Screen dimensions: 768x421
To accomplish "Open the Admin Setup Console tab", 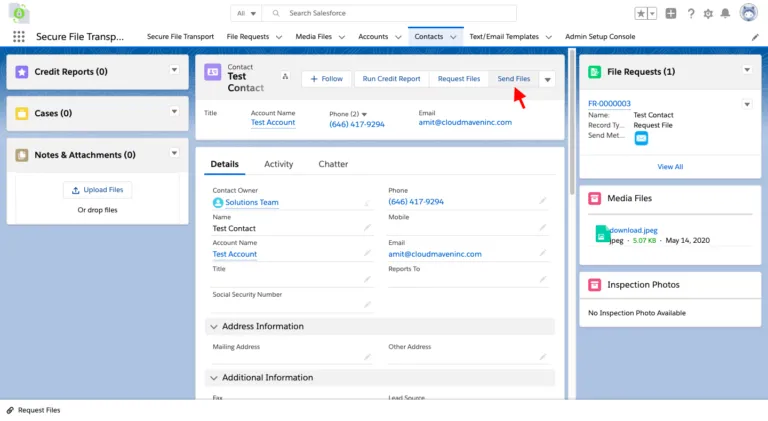I will [x=600, y=37].
